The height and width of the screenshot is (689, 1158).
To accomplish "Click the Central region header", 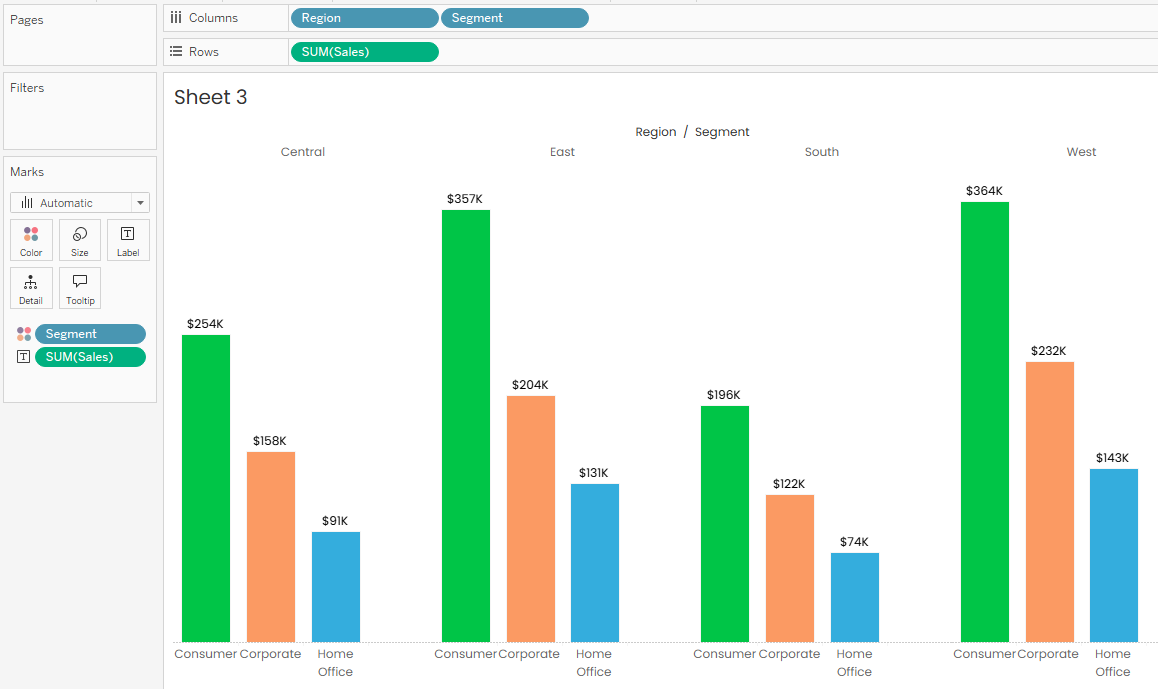I will pyautogui.click(x=302, y=152).
